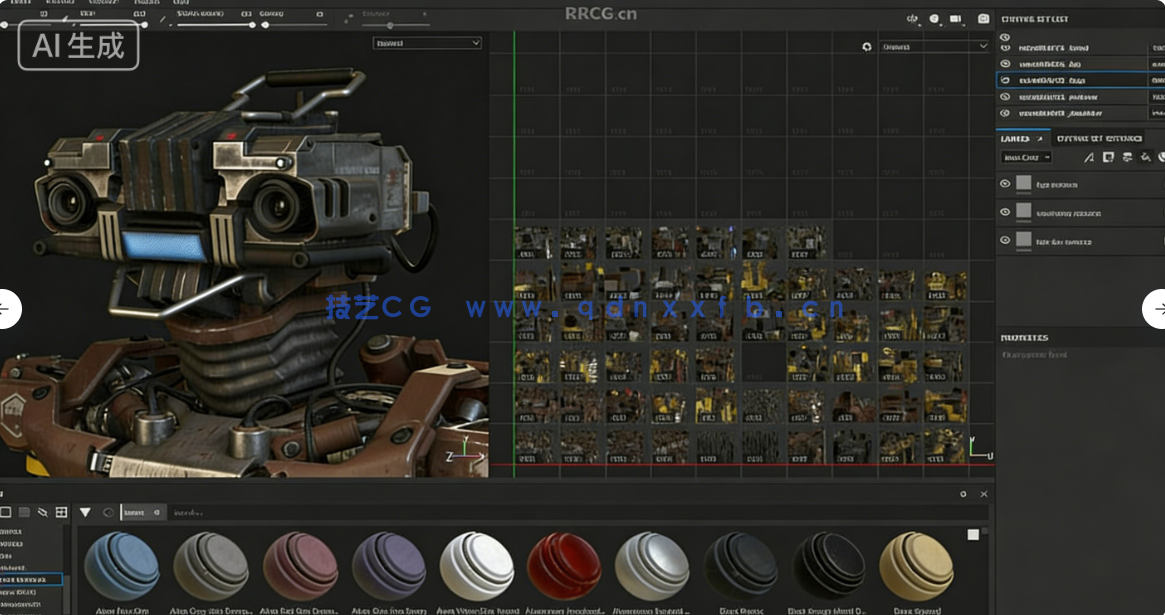
Task: Click the gear icon above the shelf panel
Action: (962, 494)
